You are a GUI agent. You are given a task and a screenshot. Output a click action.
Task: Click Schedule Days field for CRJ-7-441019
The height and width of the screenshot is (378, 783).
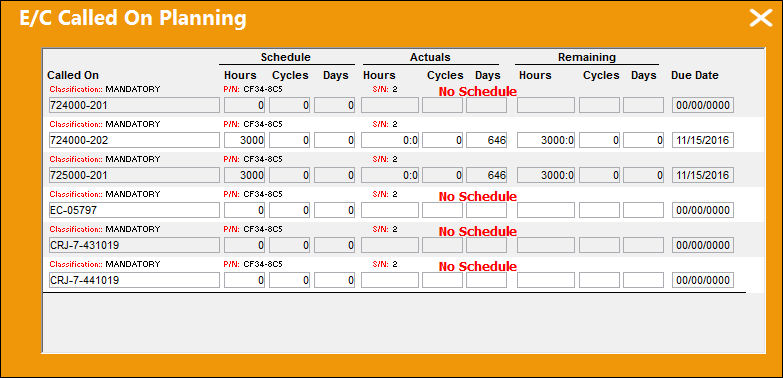click(335, 280)
